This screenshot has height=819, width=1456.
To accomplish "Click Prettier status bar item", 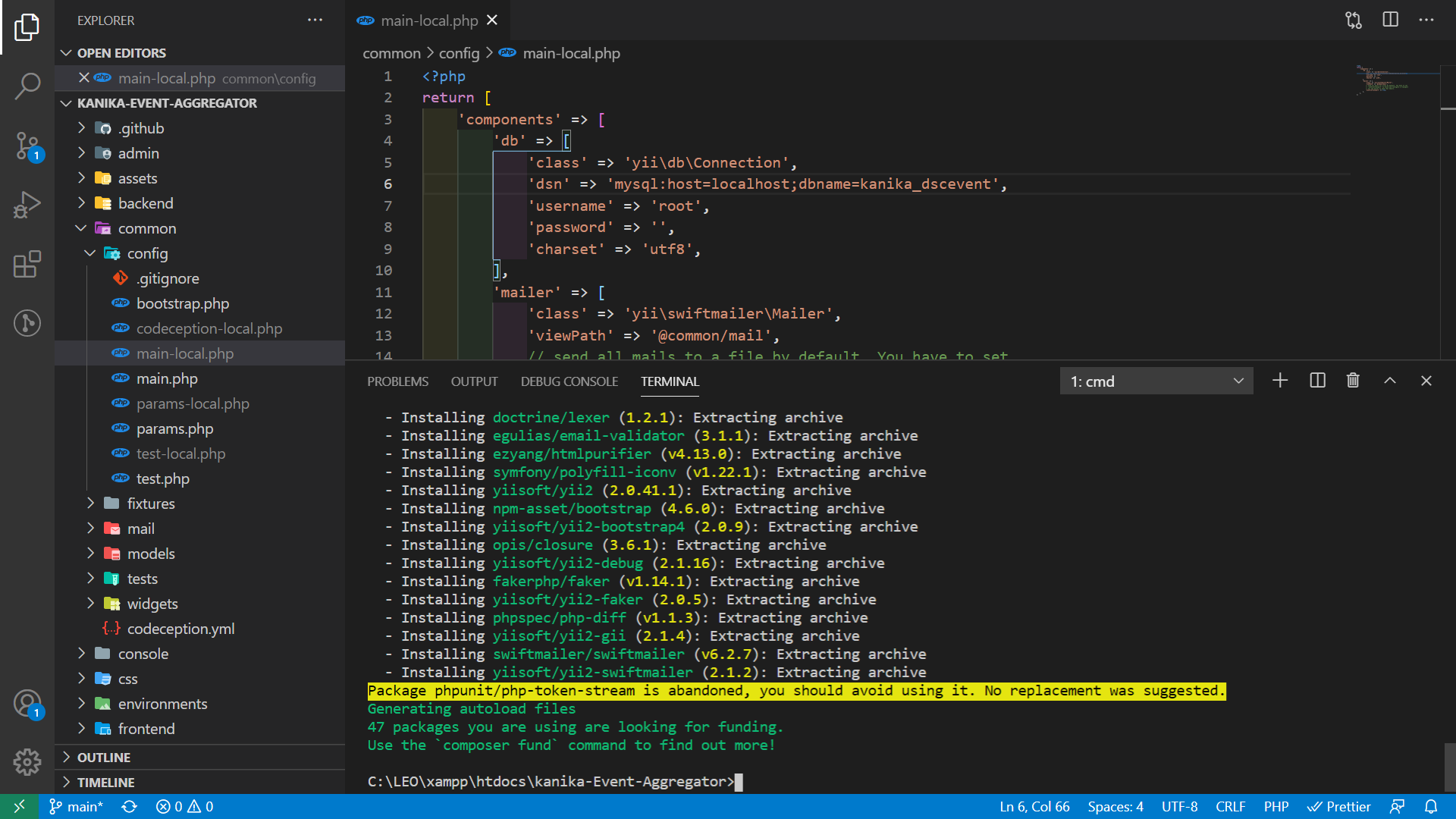I will 1338,807.
